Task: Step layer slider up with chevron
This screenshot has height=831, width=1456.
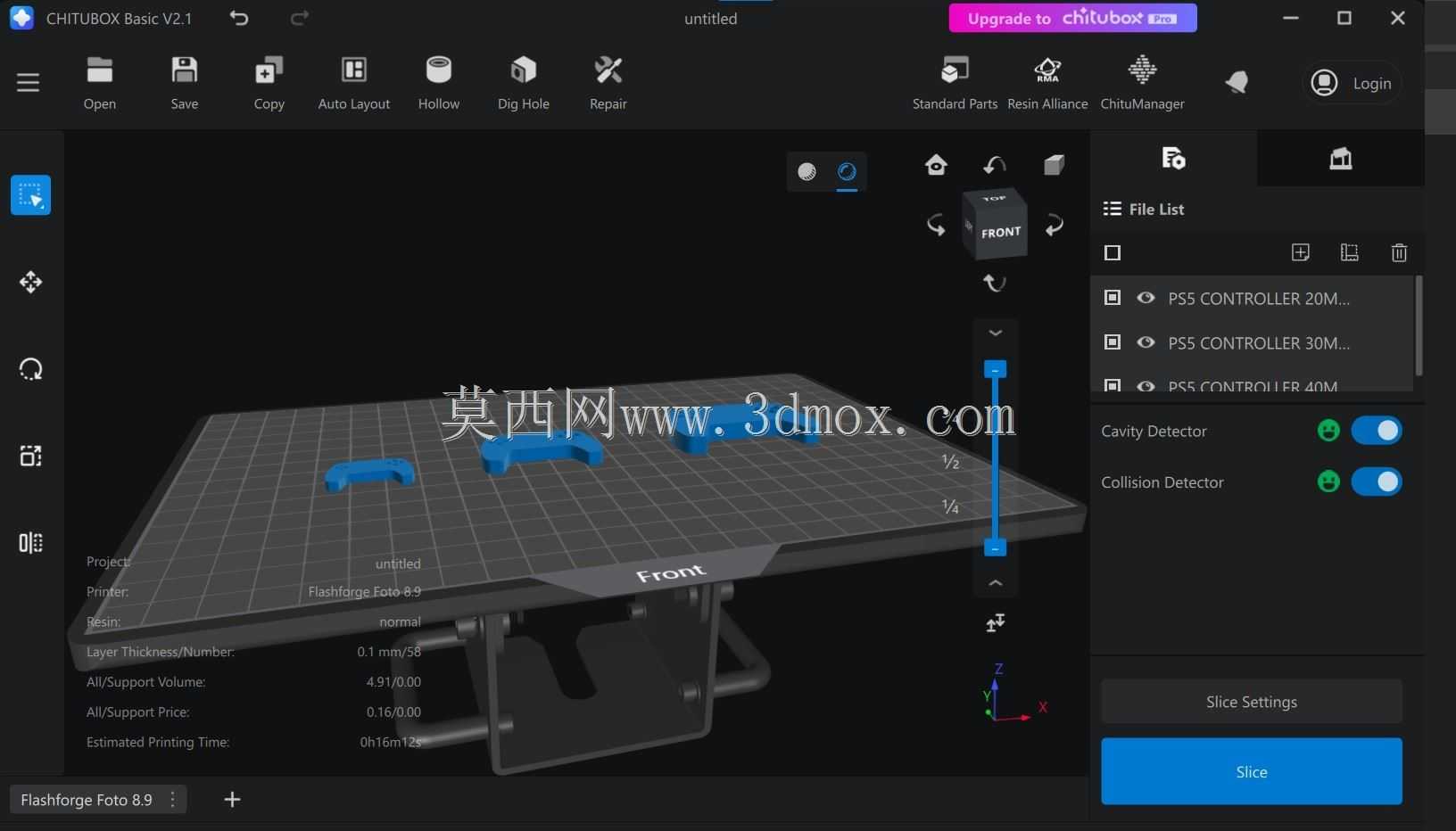Action: tap(996, 583)
